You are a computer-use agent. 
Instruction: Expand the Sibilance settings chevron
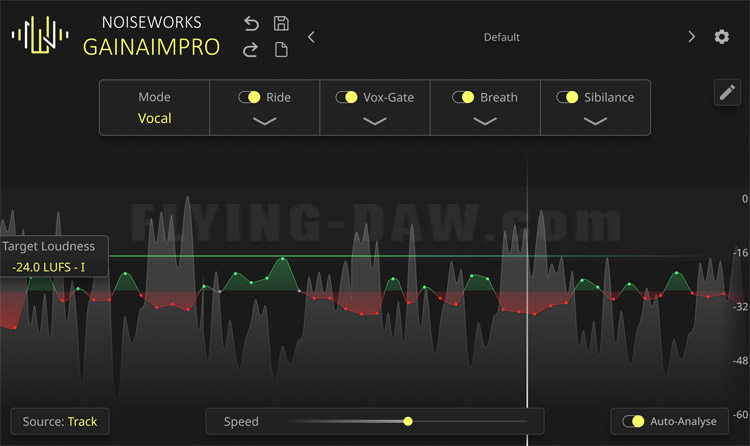596,121
